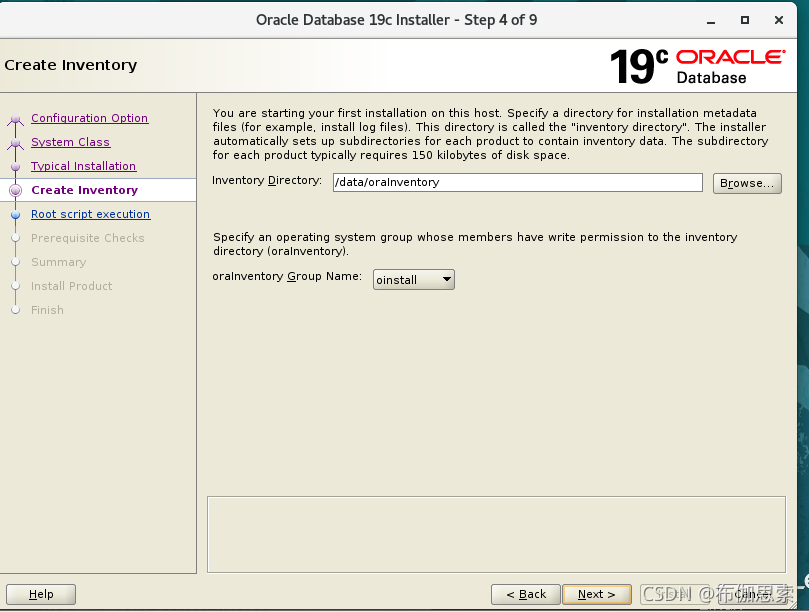Click the oraInventory Group Name label
Viewport: 809px width, 612px height.
point(287,277)
